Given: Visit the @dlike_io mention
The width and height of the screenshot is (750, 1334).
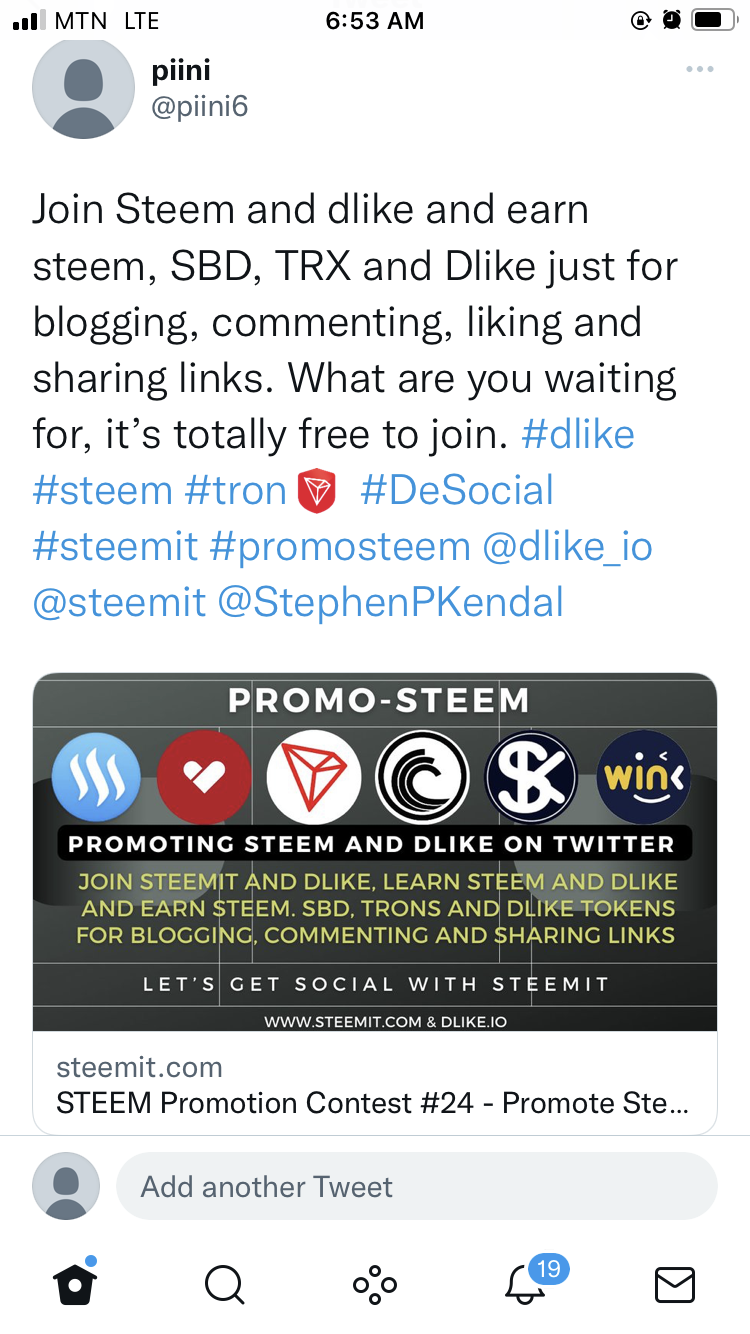Looking at the screenshot, I should click(569, 547).
